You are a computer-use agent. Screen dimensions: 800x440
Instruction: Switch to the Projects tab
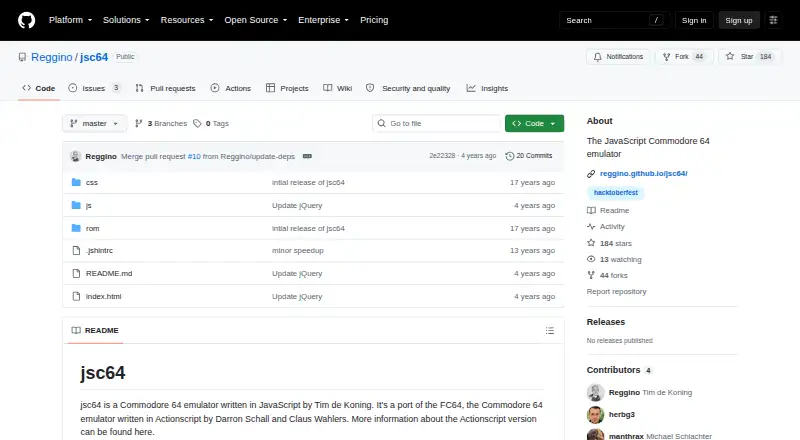click(287, 88)
